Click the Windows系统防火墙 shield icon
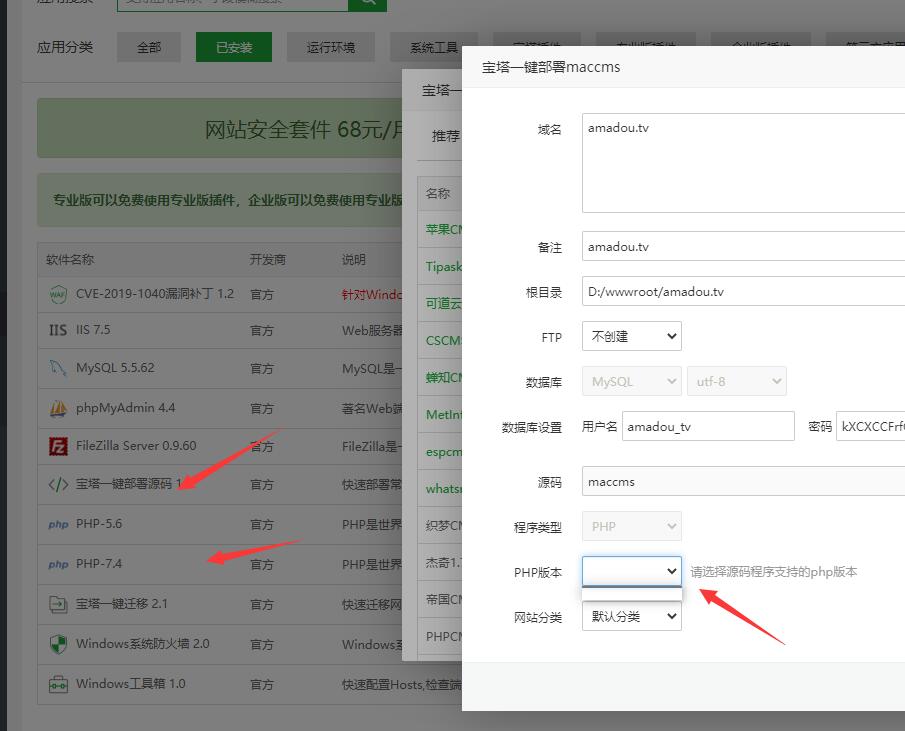 (x=58, y=644)
